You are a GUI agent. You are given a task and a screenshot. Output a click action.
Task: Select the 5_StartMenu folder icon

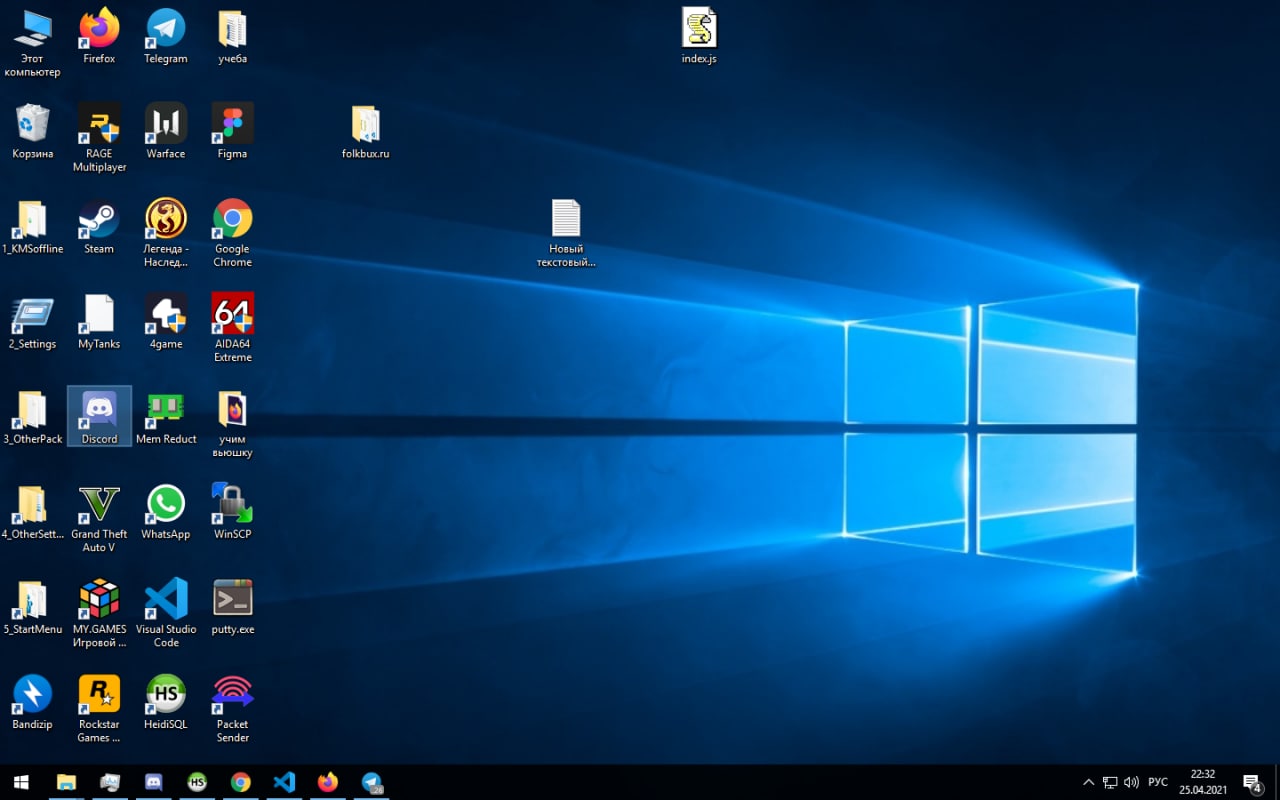(32, 607)
